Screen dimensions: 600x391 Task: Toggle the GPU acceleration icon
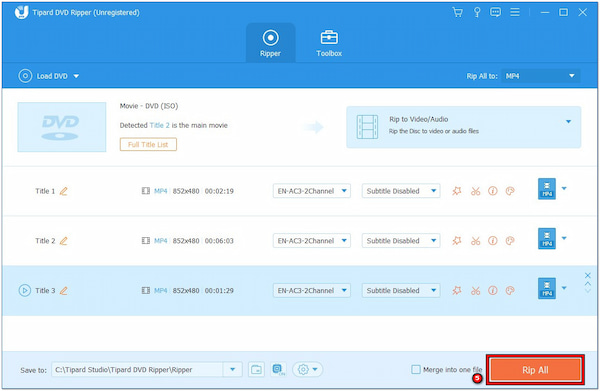[278, 370]
